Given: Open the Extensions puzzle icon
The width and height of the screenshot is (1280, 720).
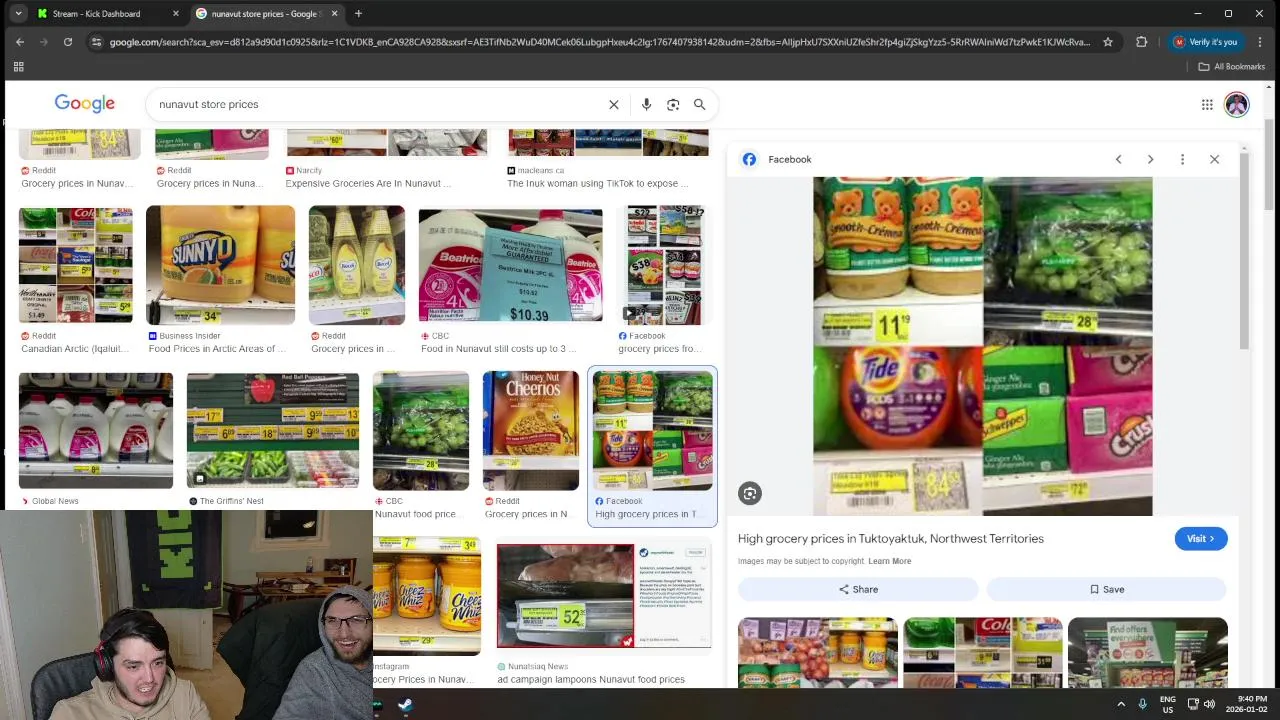Looking at the screenshot, I should 1142,42.
